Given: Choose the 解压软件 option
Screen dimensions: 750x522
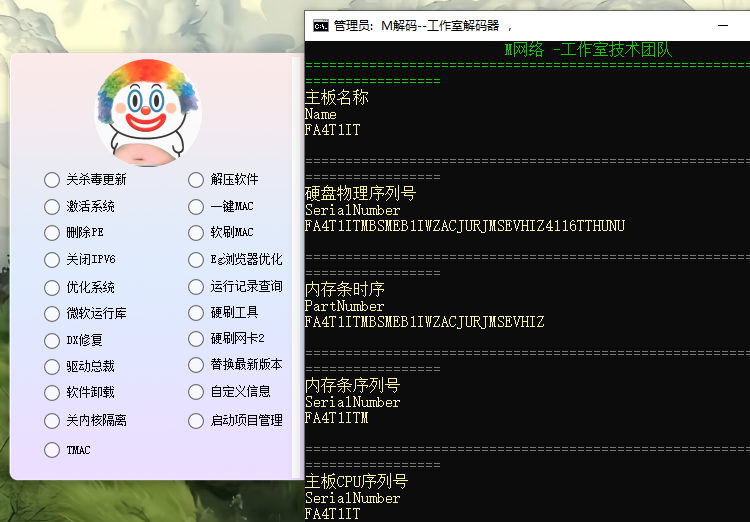Looking at the screenshot, I should [197, 180].
